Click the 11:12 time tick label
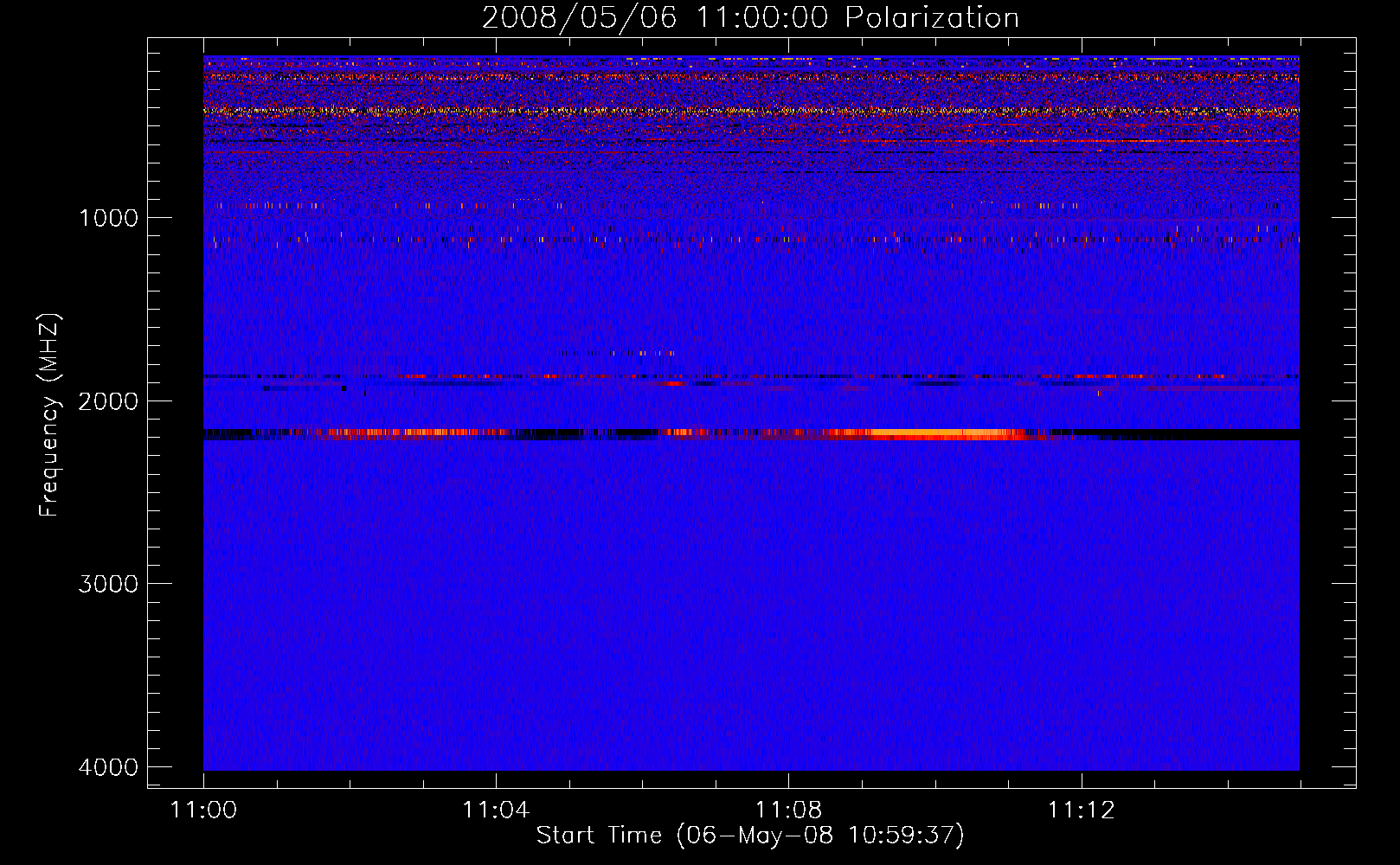The height and width of the screenshot is (865, 1400). [x=1082, y=811]
